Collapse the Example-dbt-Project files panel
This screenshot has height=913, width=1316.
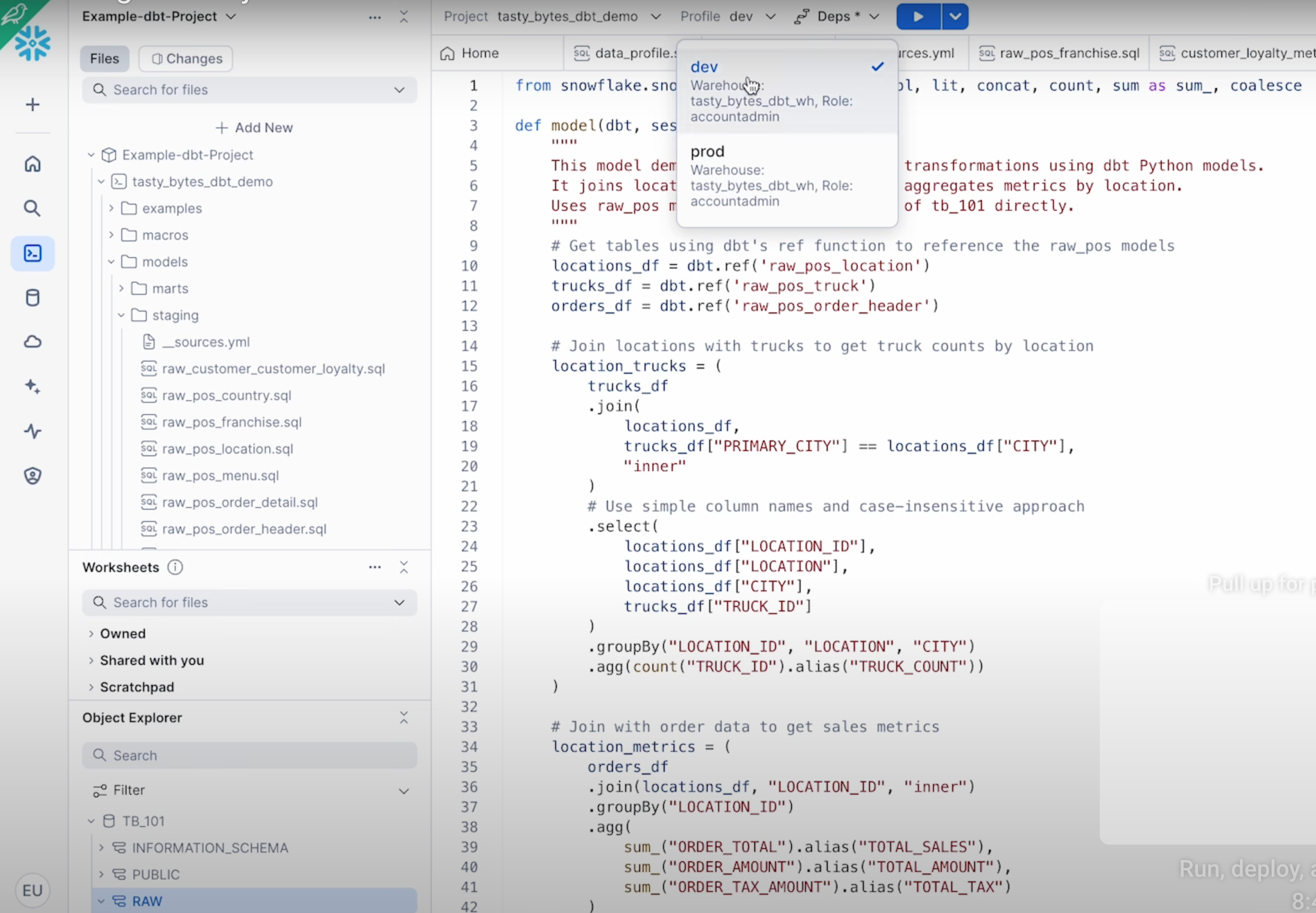coord(404,17)
